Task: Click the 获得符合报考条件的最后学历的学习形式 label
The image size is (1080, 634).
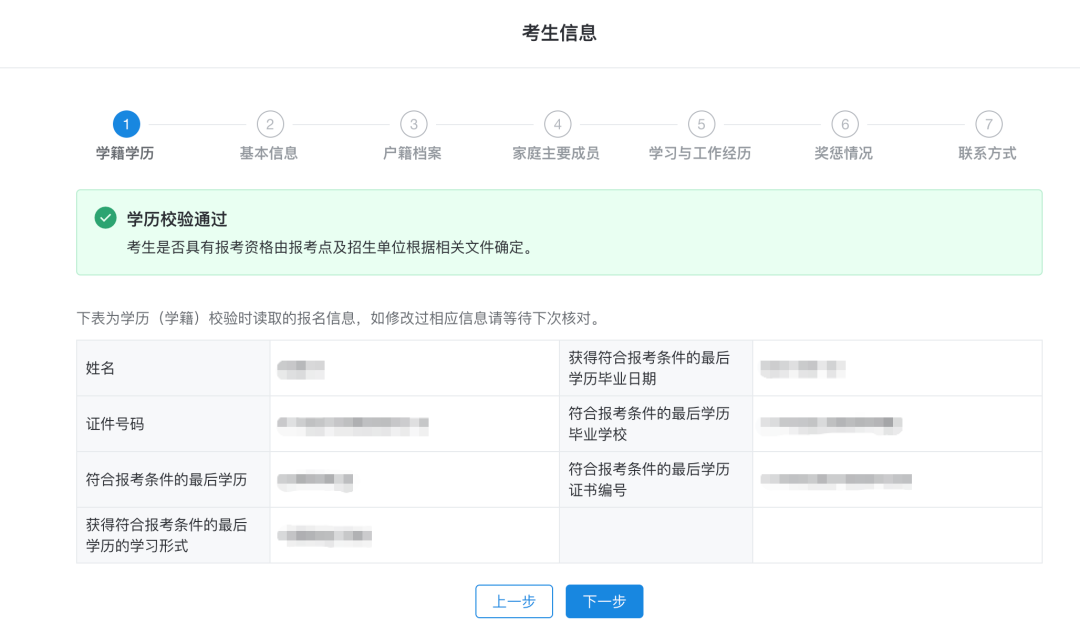Action: [x=167, y=535]
